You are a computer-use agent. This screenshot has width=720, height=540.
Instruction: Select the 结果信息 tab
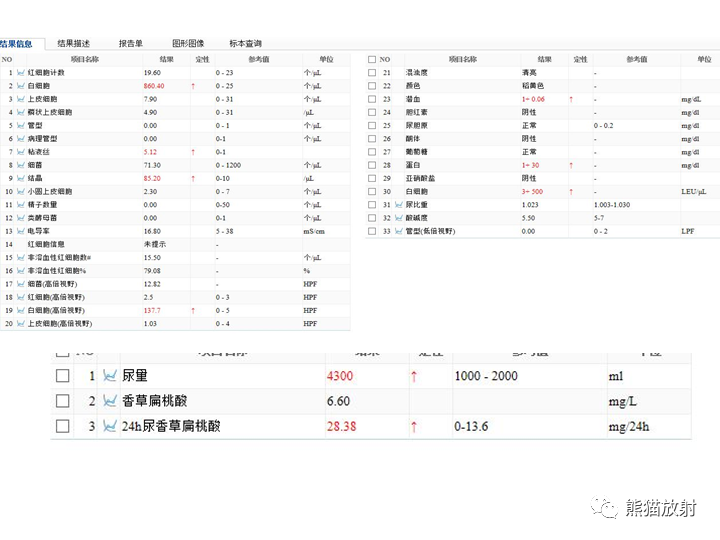[x=16, y=44]
